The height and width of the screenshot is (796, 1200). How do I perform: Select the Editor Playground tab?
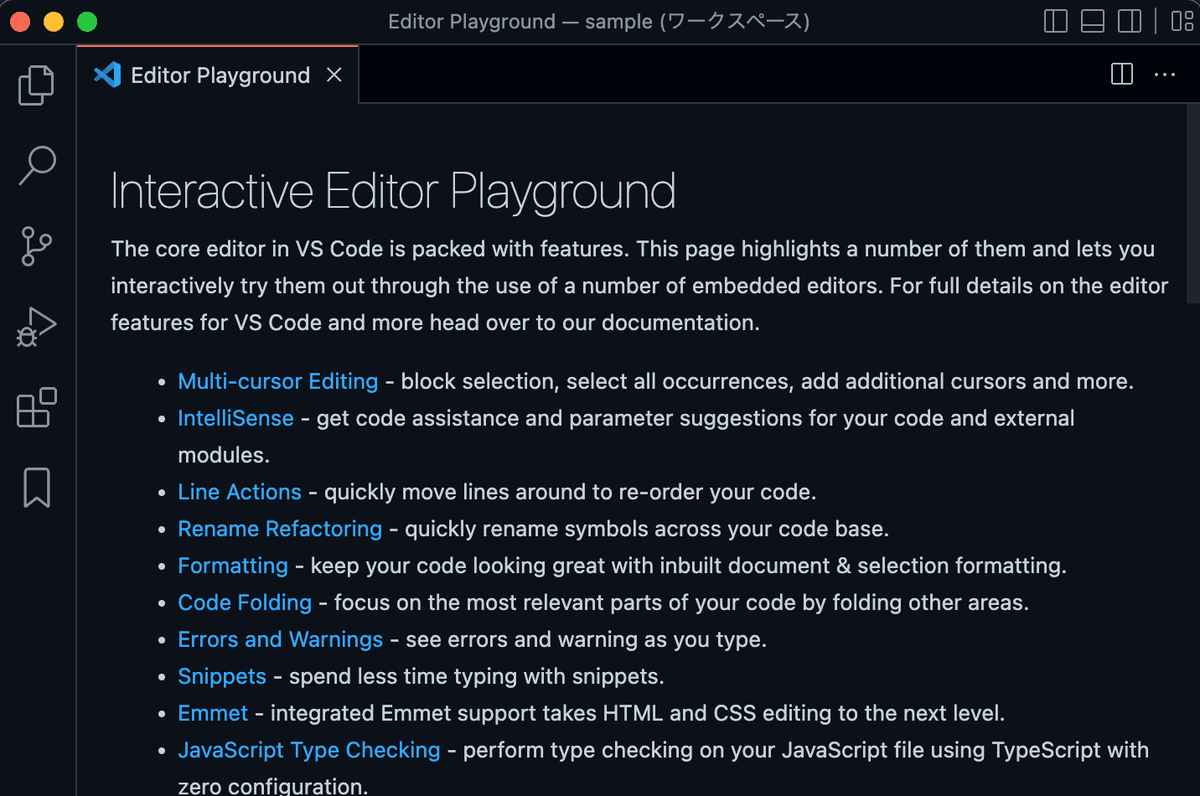(218, 75)
